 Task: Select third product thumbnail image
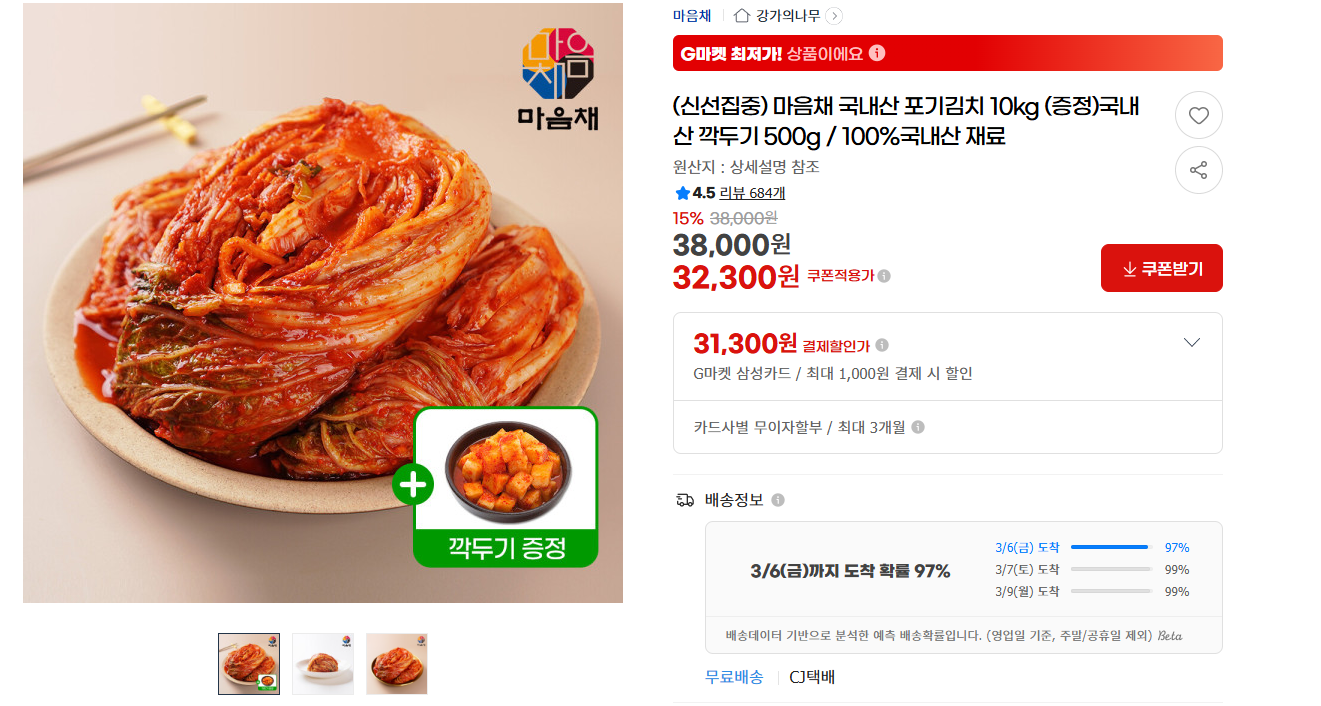tap(397, 664)
